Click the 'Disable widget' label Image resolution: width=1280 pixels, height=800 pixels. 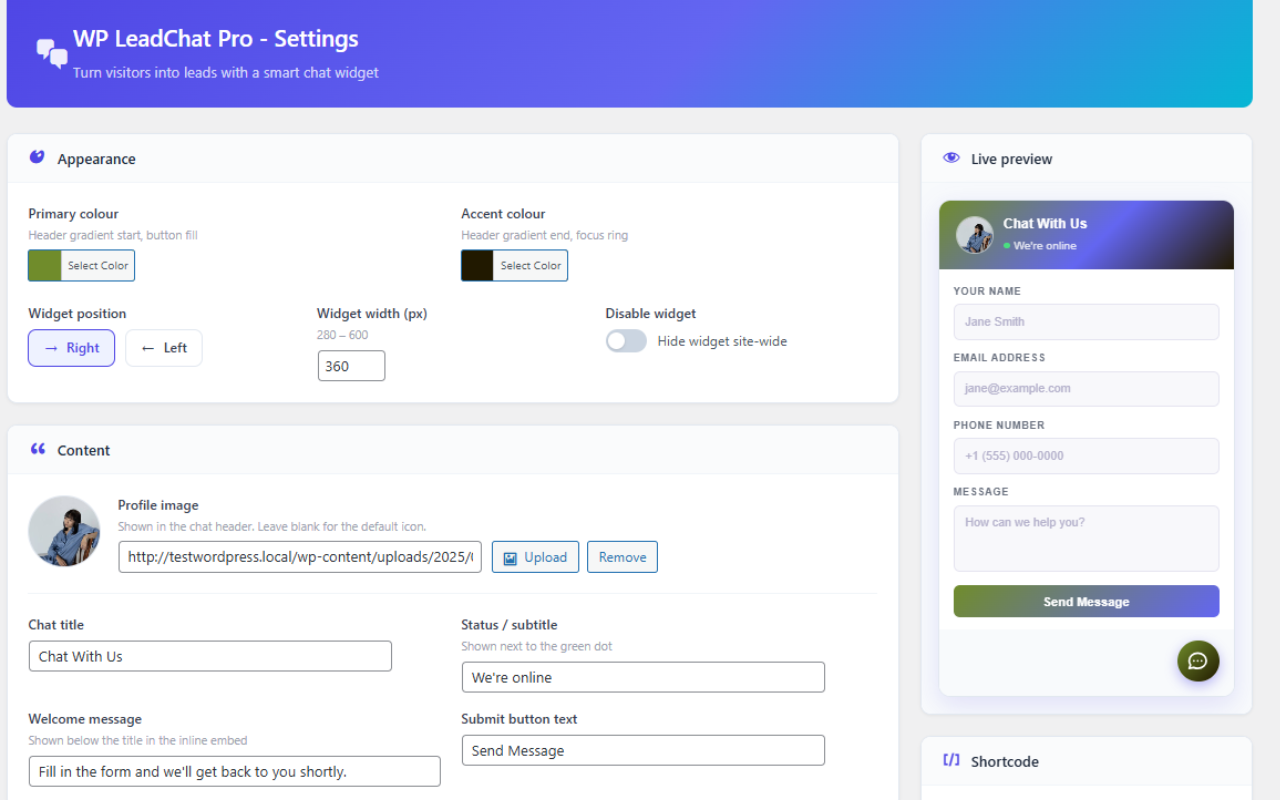pos(650,313)
